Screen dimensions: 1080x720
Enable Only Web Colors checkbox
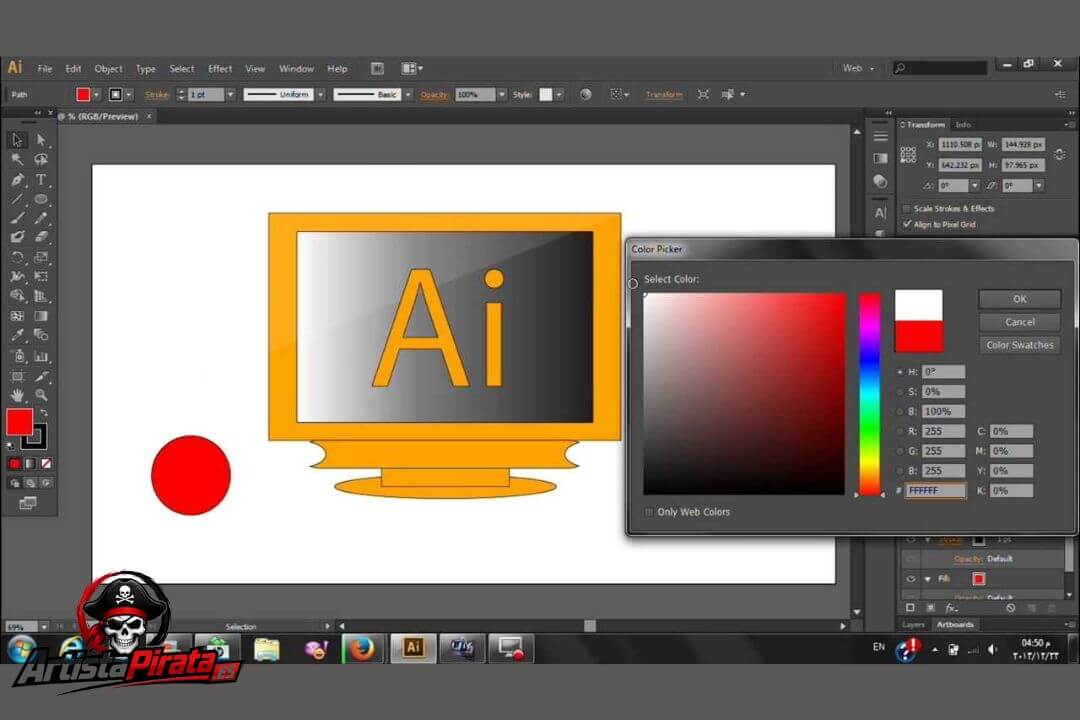[649, 512]
